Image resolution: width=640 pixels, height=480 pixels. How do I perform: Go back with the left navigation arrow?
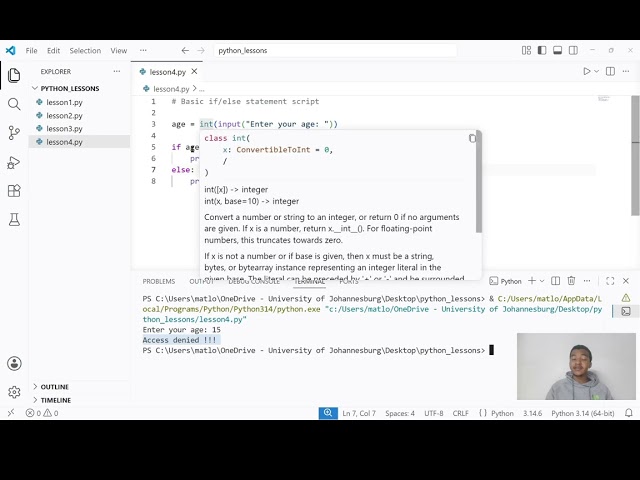pos(185,51)
